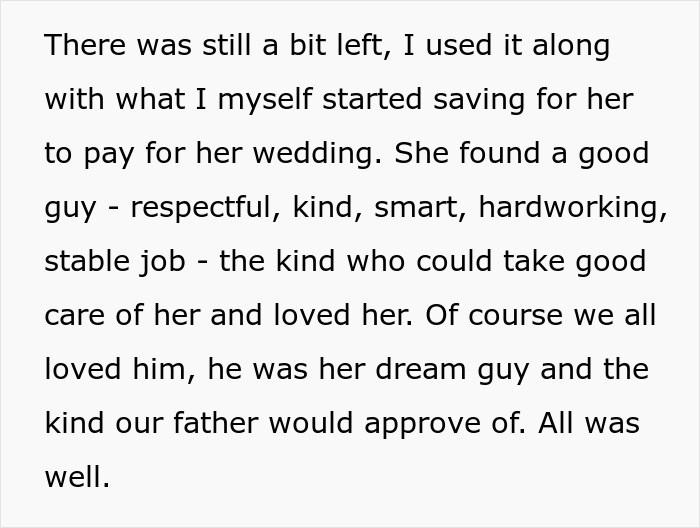Click the word "hardworking"
The image size is (700, 528).
point(570,208)
